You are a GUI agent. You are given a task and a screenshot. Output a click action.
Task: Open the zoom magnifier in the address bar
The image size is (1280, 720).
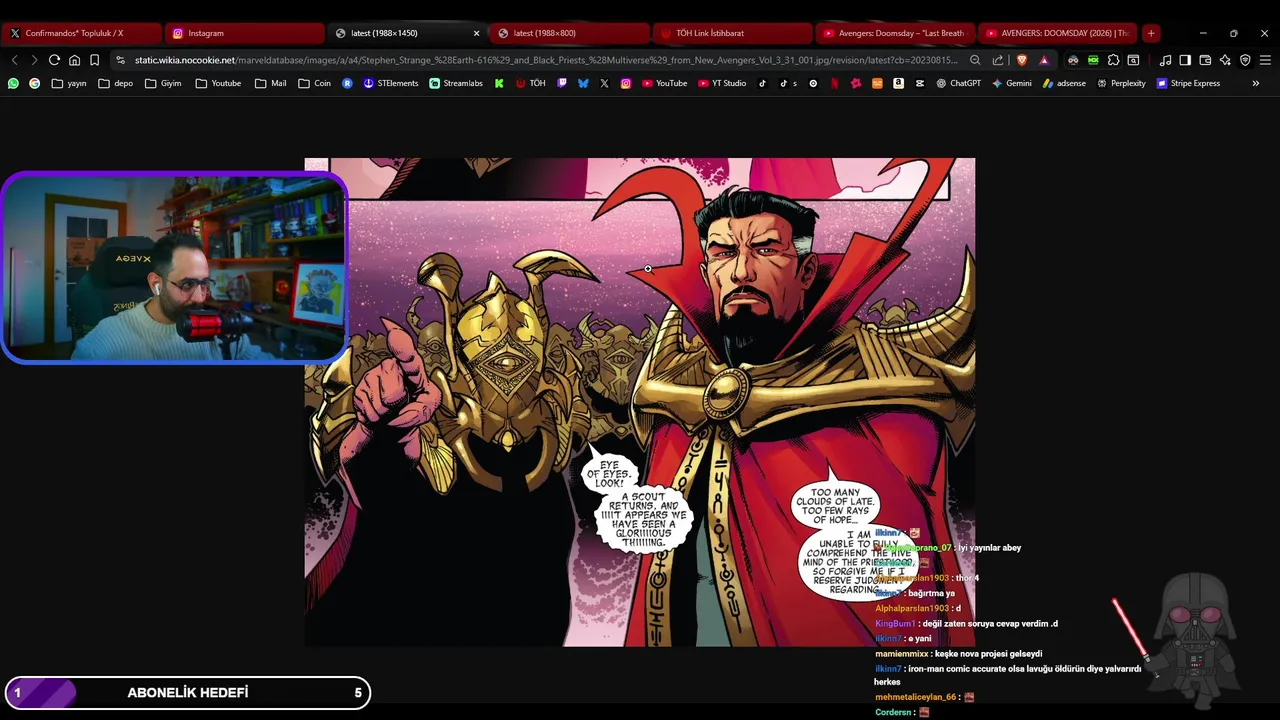click(x=975, y=60)
